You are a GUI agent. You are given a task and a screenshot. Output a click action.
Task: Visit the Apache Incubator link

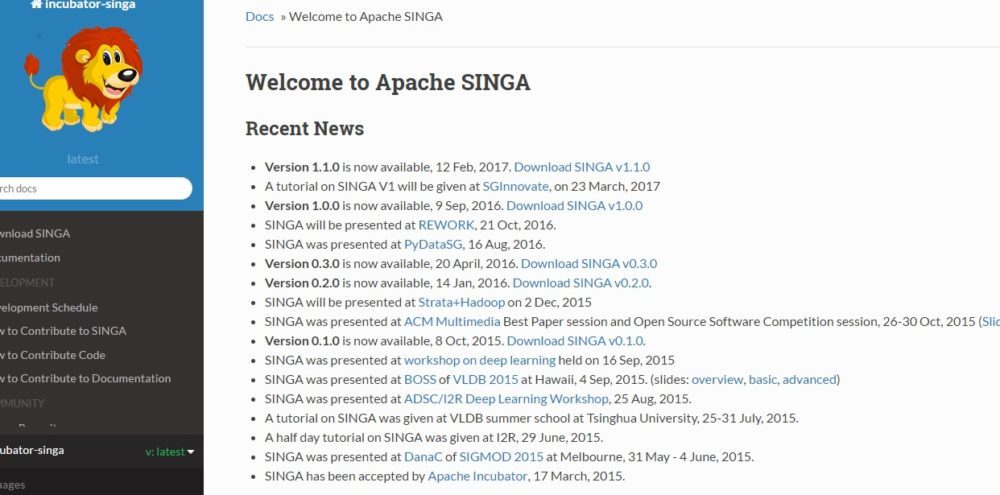point(477,476)
